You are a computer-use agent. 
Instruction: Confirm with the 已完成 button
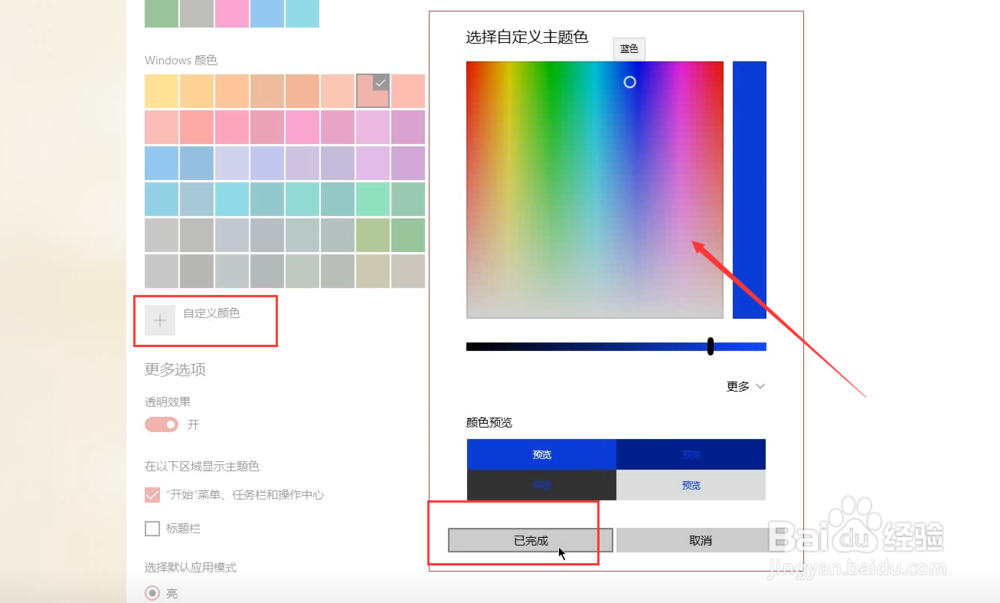click(x=531, y=541)
